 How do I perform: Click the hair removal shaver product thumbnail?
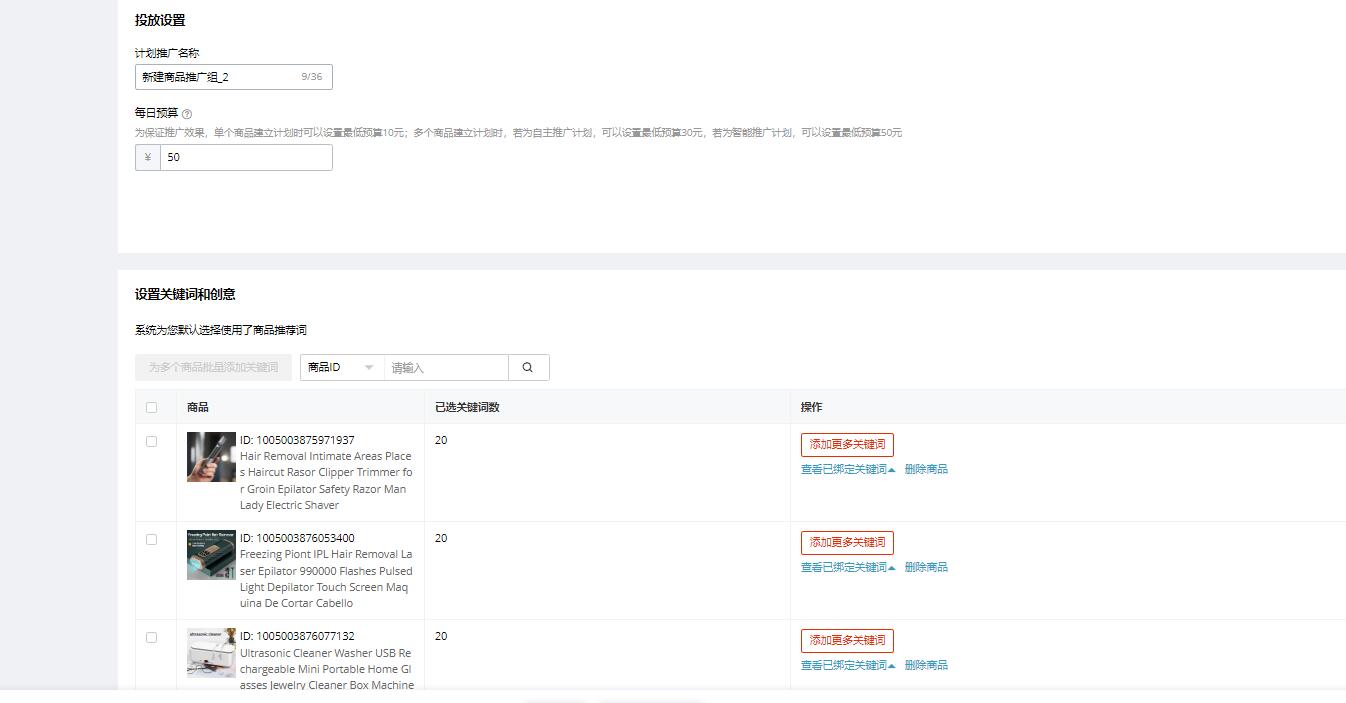[x=210, y=457]
